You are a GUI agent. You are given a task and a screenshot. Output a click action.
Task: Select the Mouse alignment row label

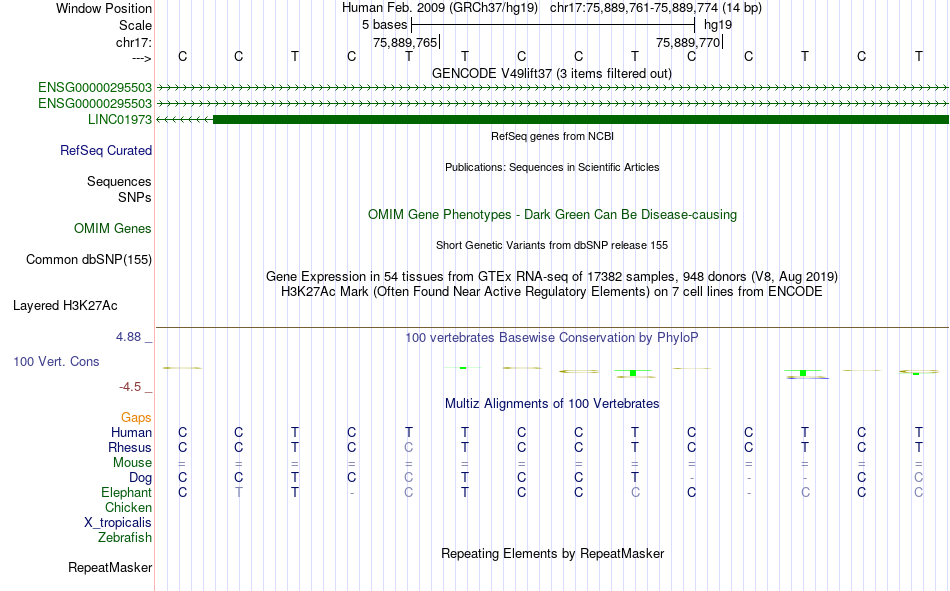[132, 462]
